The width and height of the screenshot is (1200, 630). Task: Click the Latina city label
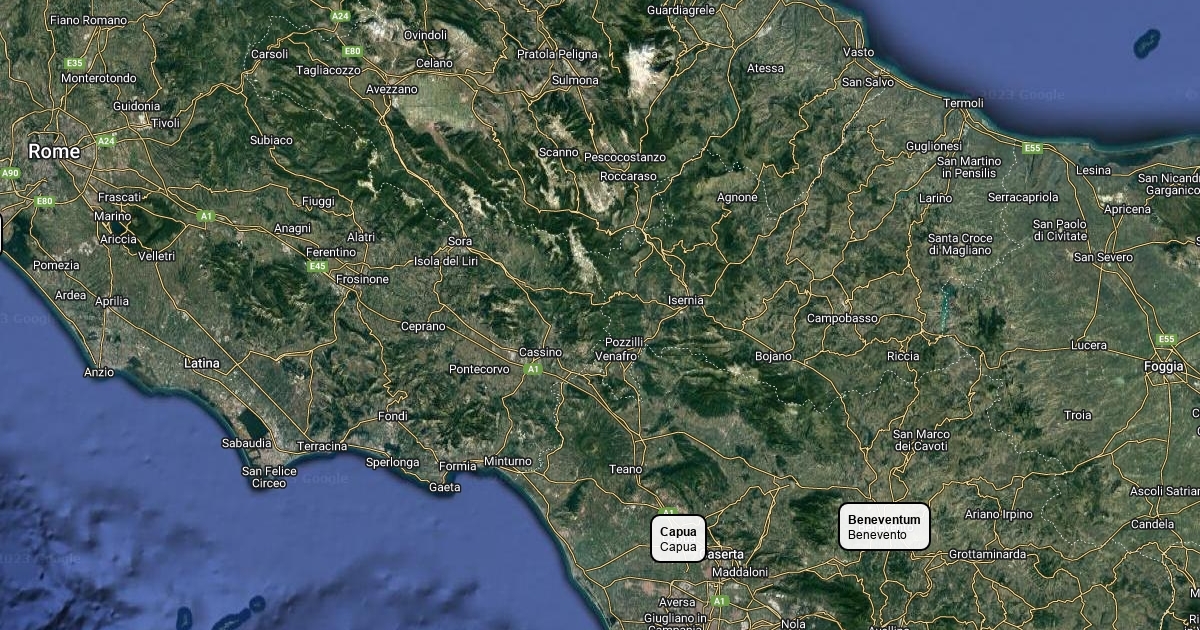pos(202,363)
